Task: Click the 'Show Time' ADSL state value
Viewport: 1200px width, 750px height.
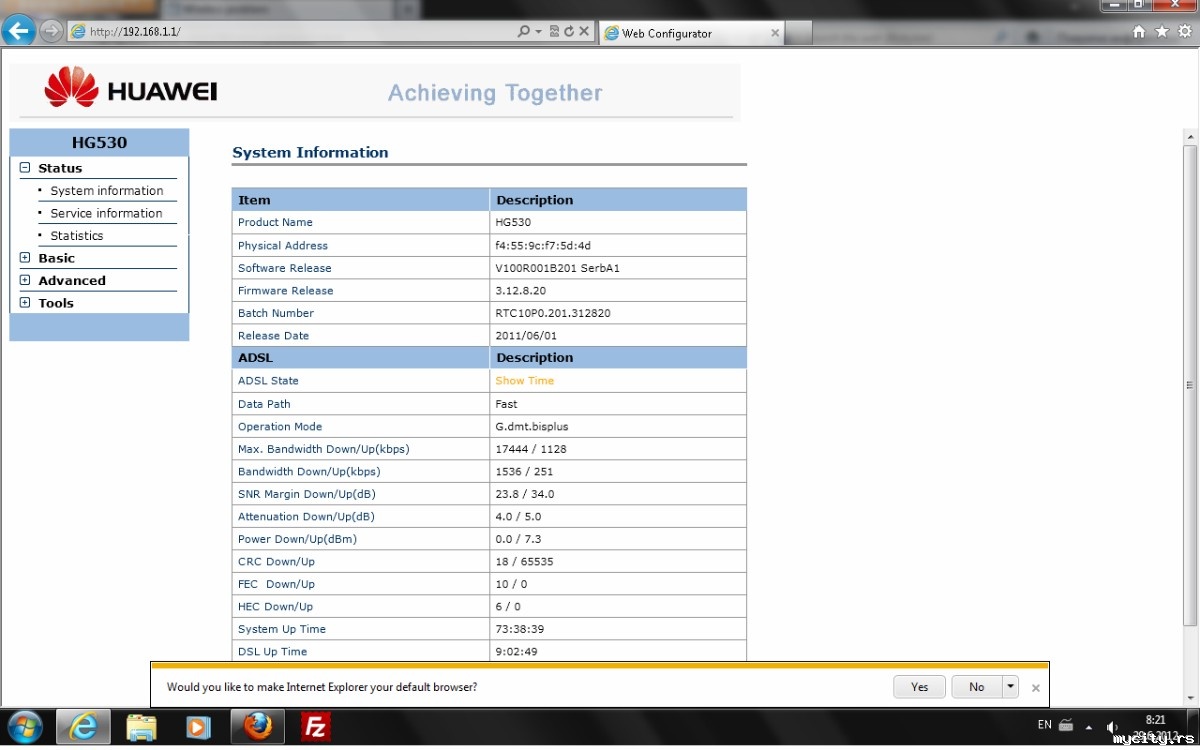Action: [x=524, y=381]
